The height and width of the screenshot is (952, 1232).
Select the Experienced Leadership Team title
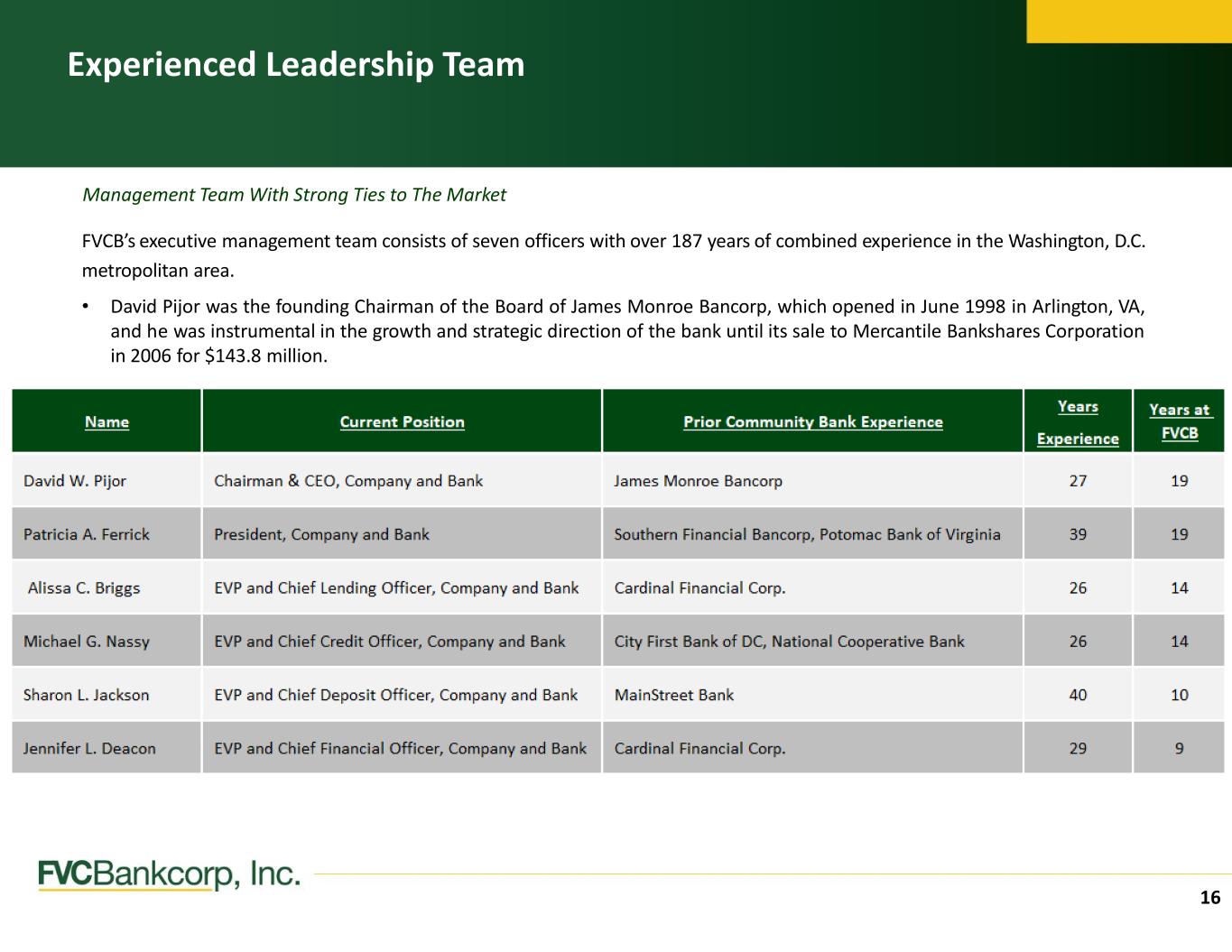click(295, 65)
